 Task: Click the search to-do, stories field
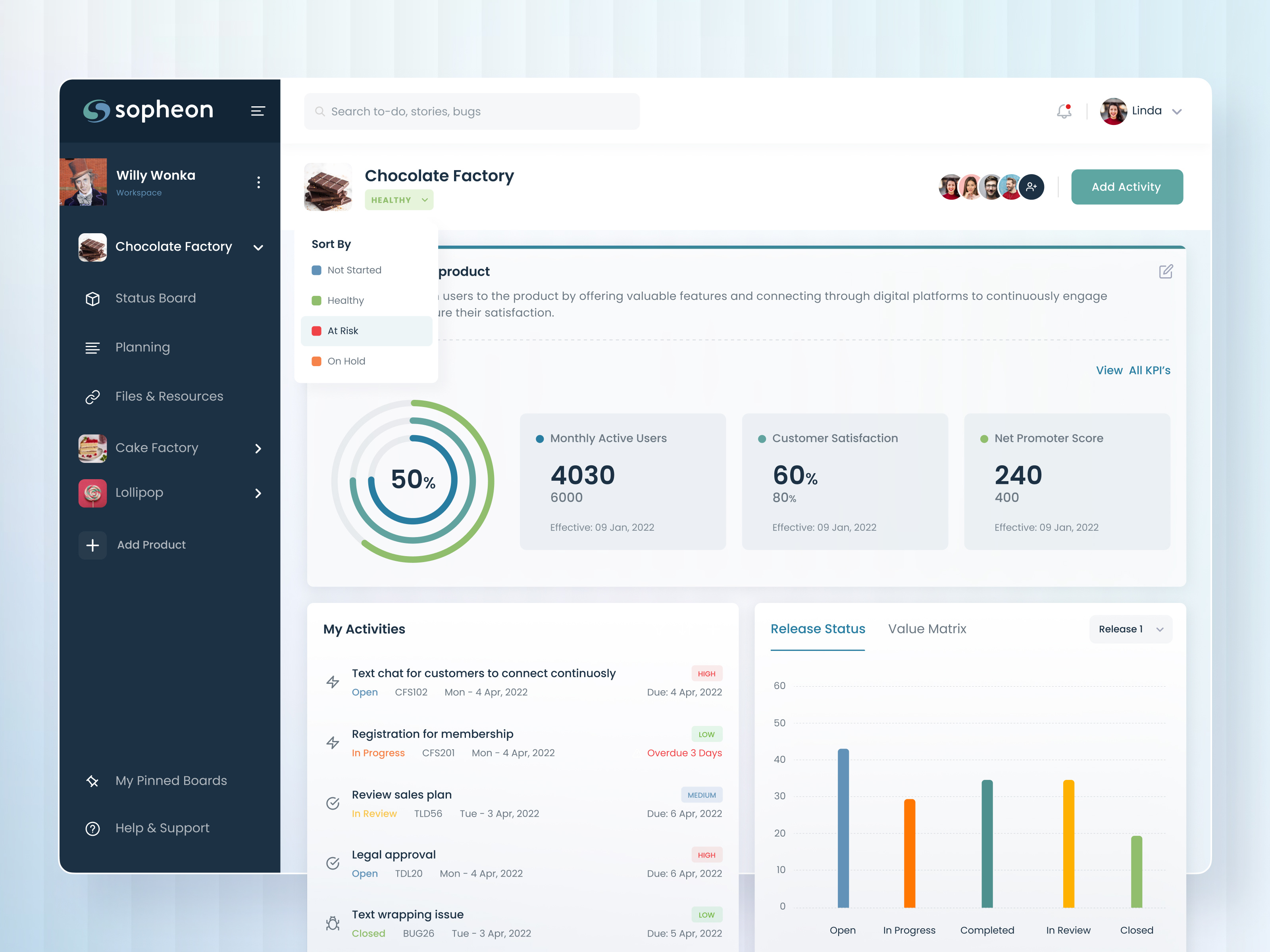pos(471,111)
